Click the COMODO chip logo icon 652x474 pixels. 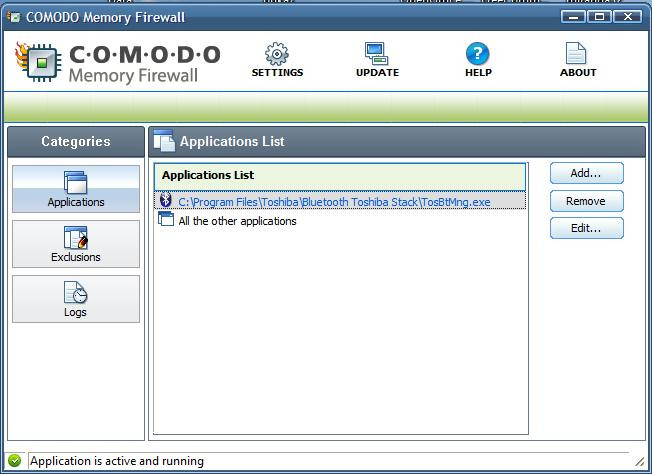tap(40, 62)
